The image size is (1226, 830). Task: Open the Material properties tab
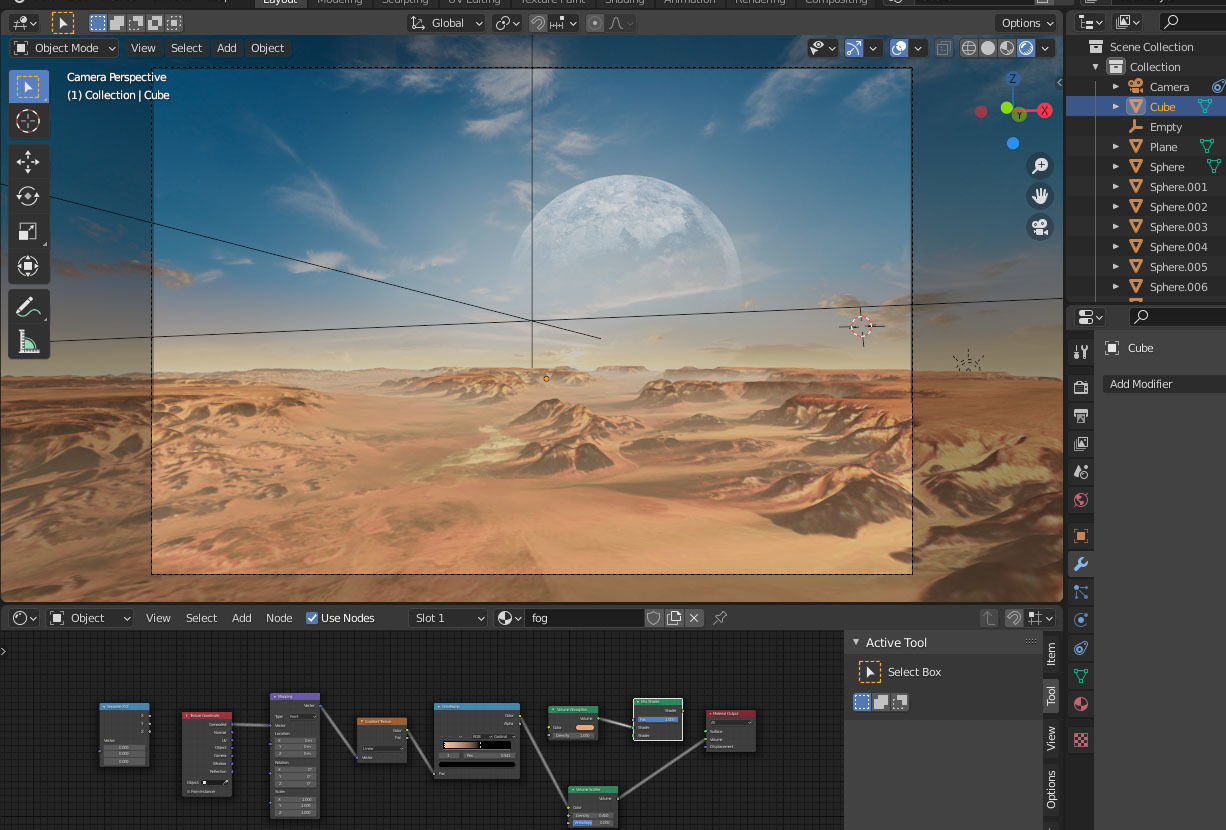pyautogui.click(x=1080, y=704)
